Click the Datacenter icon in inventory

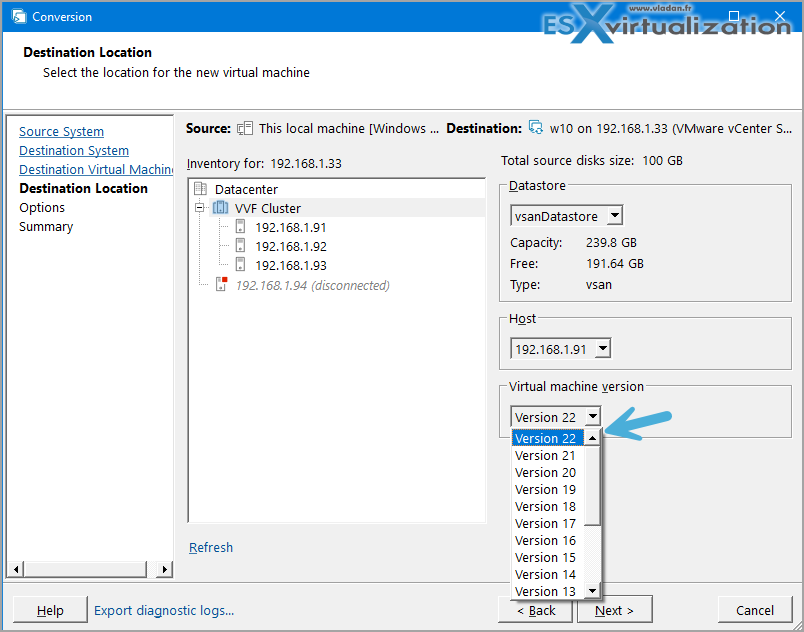point(200,189)
